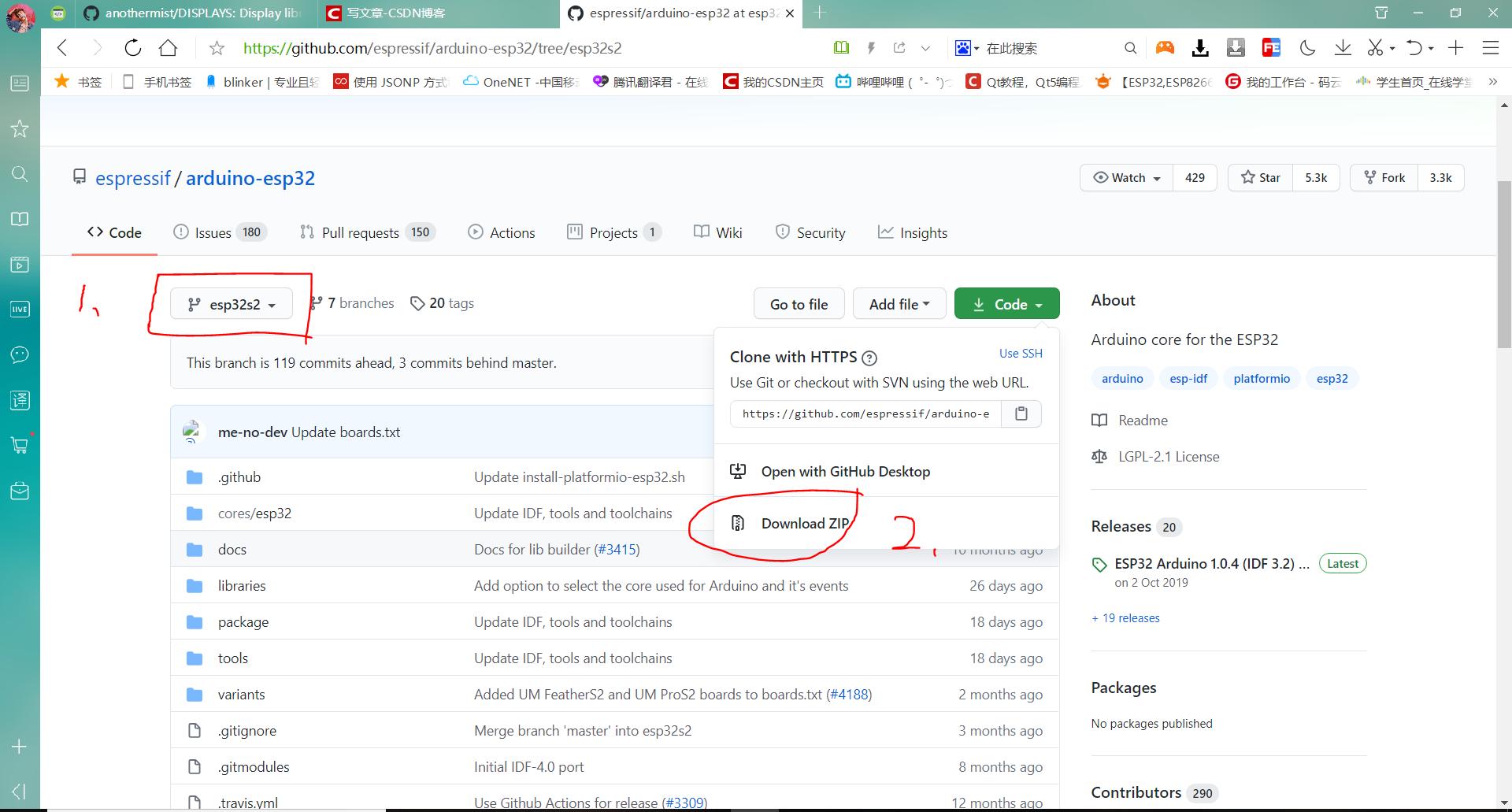Click the clone URL text field

tap(865, 413)
